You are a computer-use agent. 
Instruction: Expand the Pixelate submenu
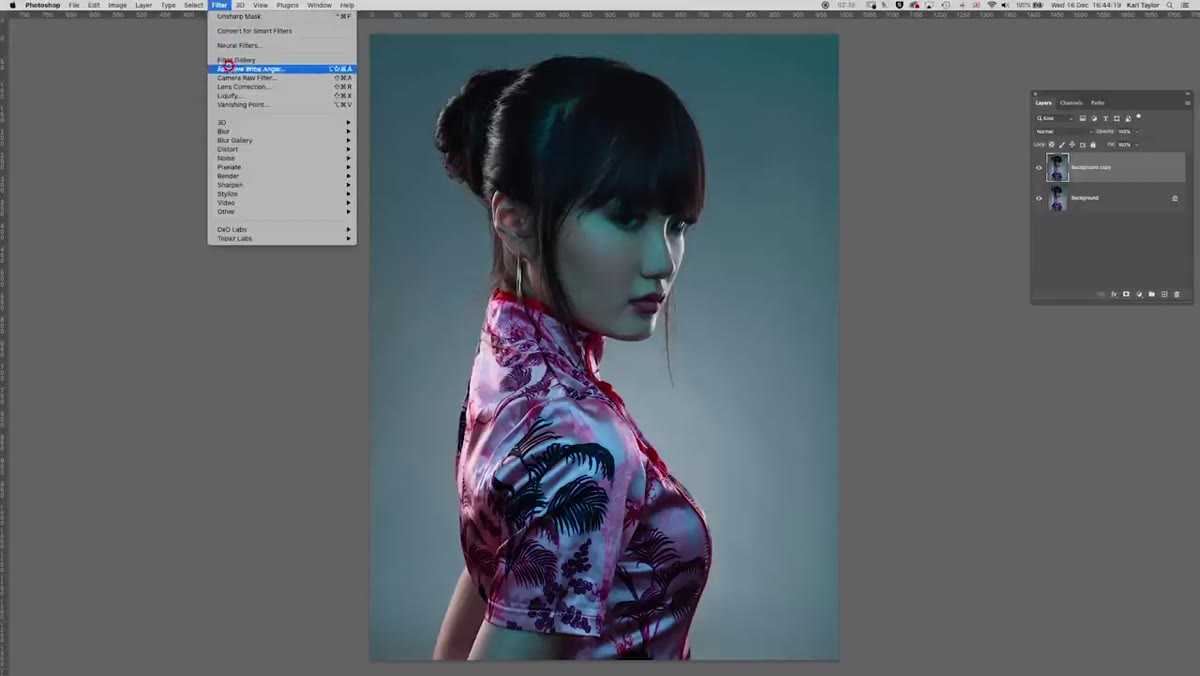coord(282,167)
